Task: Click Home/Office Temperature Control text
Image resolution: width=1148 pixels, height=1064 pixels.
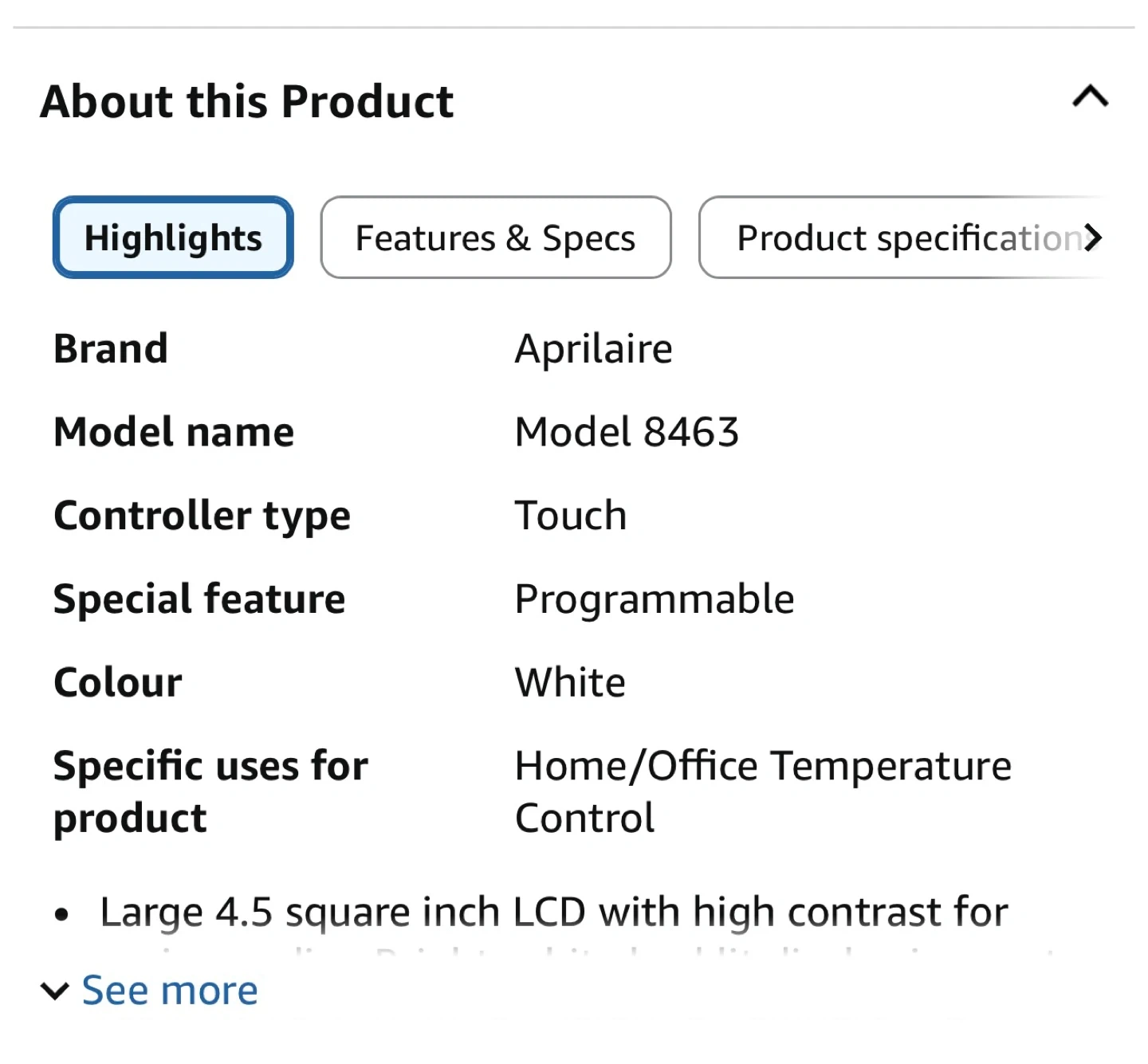Action: (x=762, y=791)
